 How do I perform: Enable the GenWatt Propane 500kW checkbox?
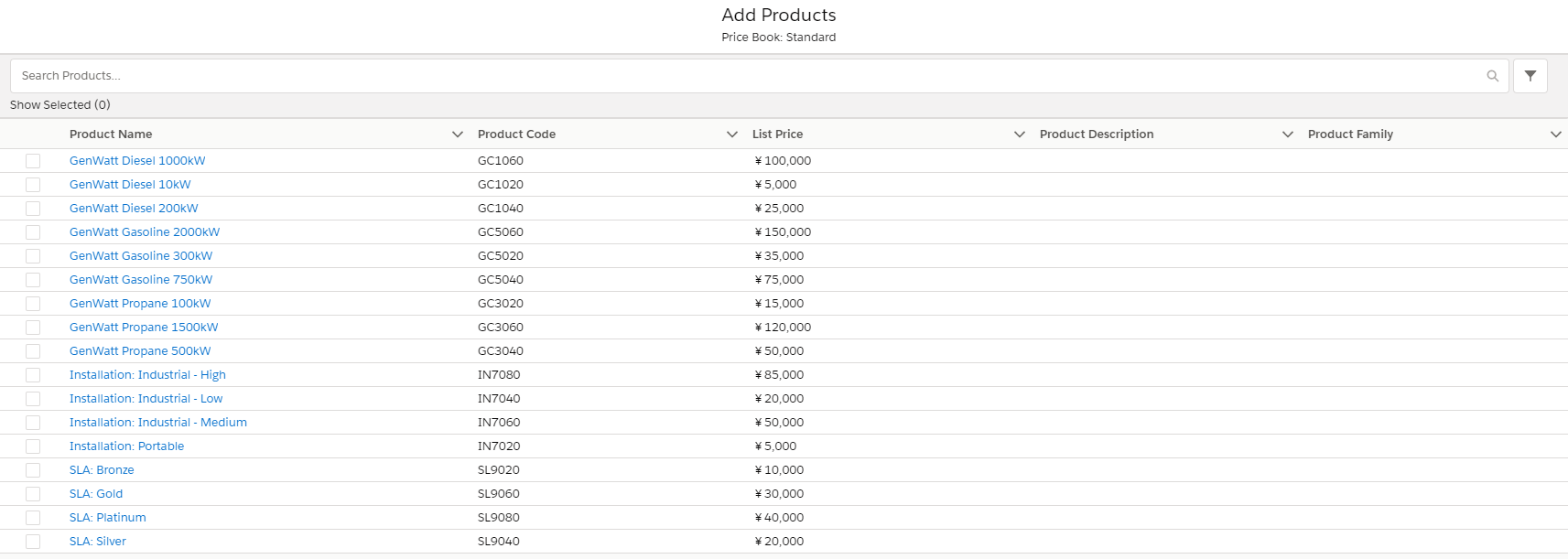[33, 351]
